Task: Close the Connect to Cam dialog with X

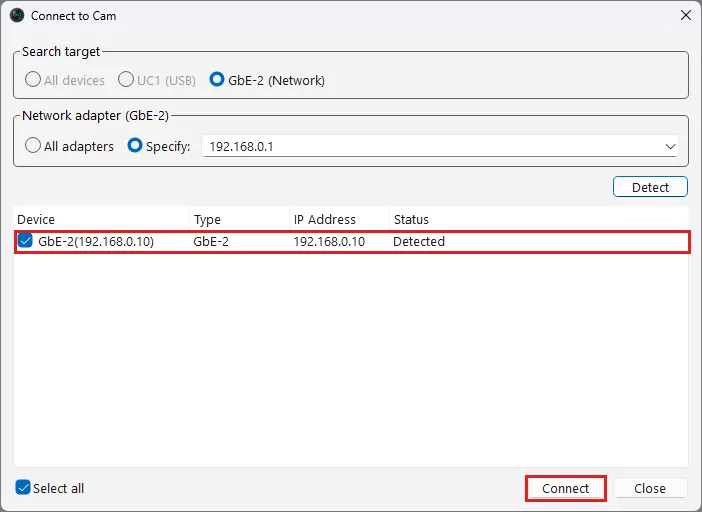Action: 685,15
